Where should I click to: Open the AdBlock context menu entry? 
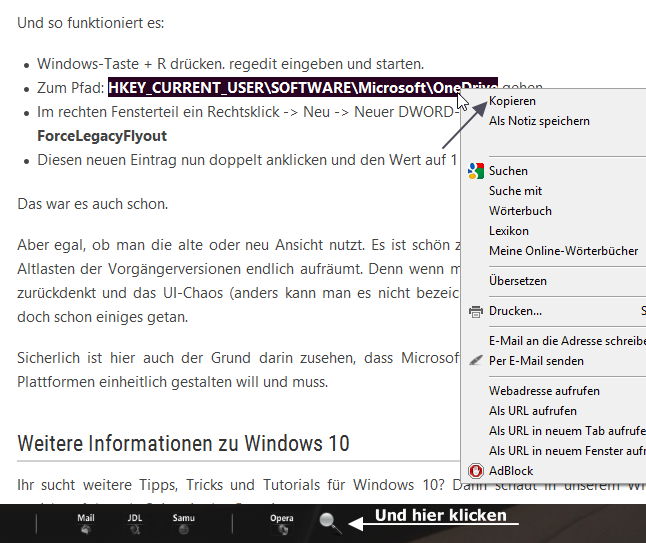pyautogui.click(x=553, y=470)
